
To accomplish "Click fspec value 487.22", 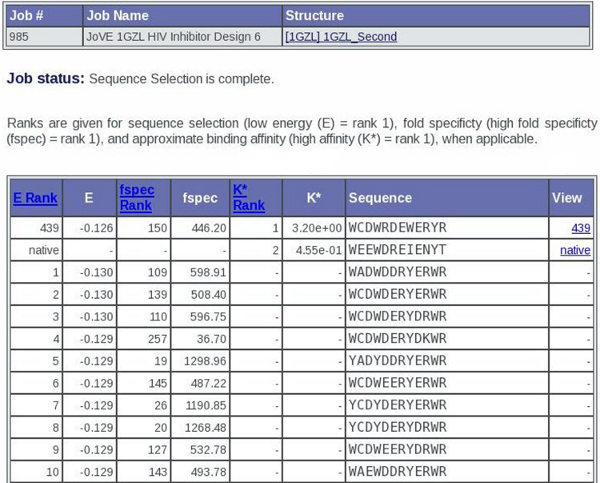I will [x=208, y=383].
